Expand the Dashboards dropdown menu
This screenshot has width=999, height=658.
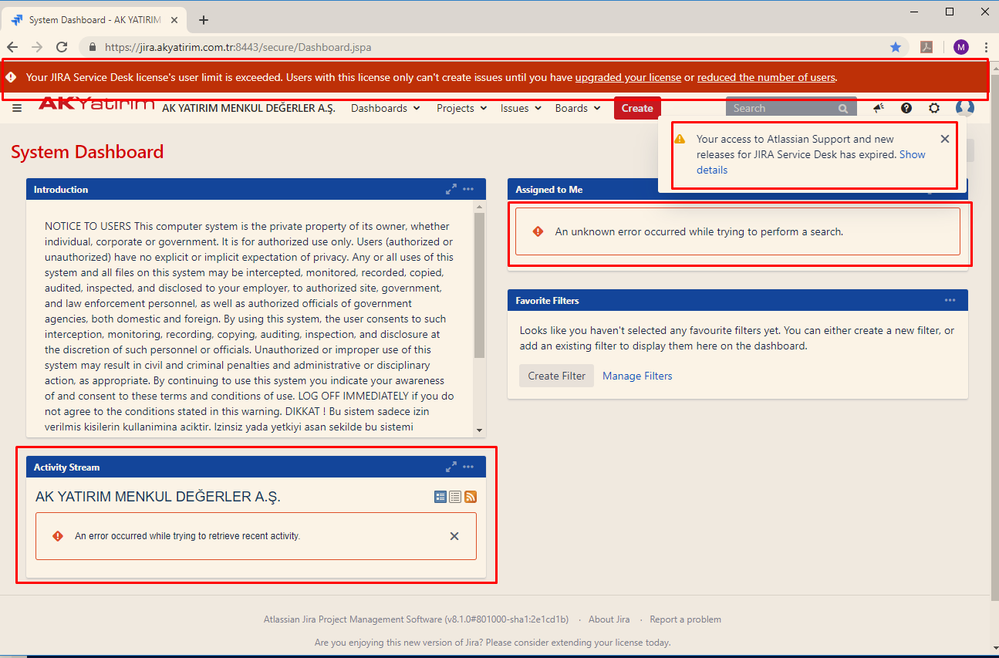click(x=385, y=108)
